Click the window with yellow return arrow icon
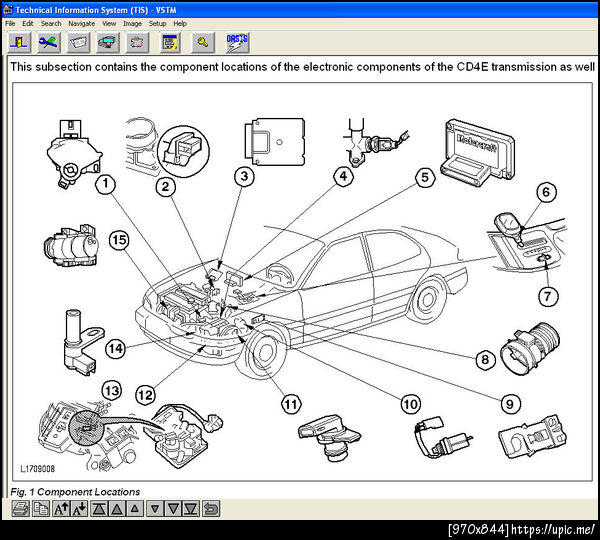Viewport: 600px width, 540px height. [170, 42]
